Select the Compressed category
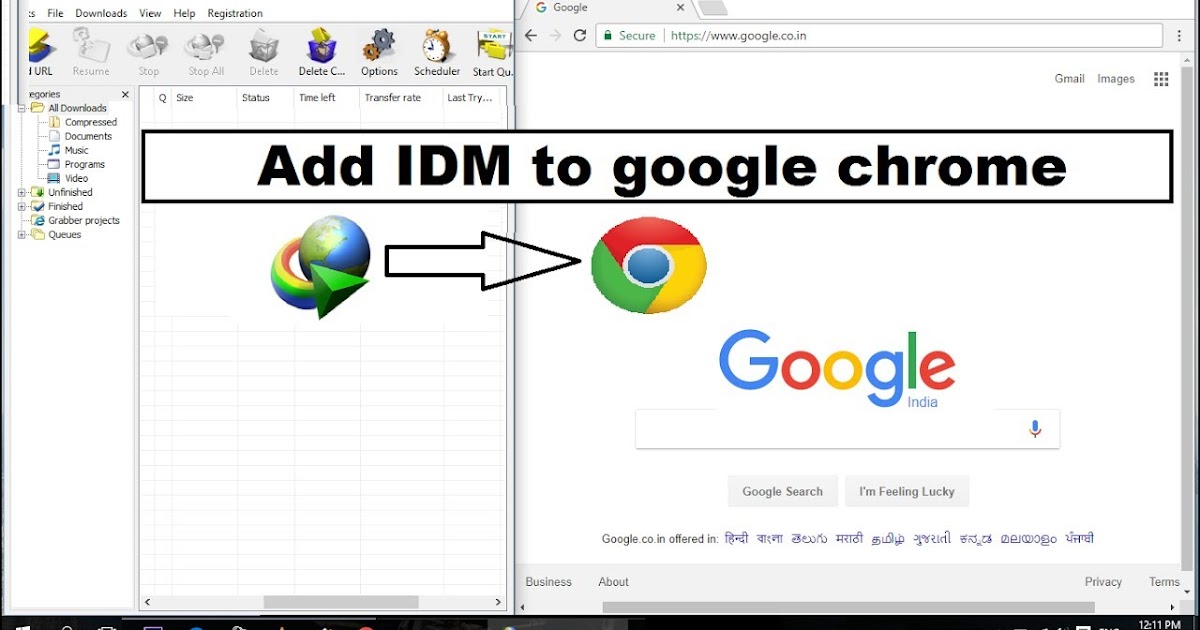This screenshot has width=1200, height=630. pyautogui.click(x=90, y=122)
